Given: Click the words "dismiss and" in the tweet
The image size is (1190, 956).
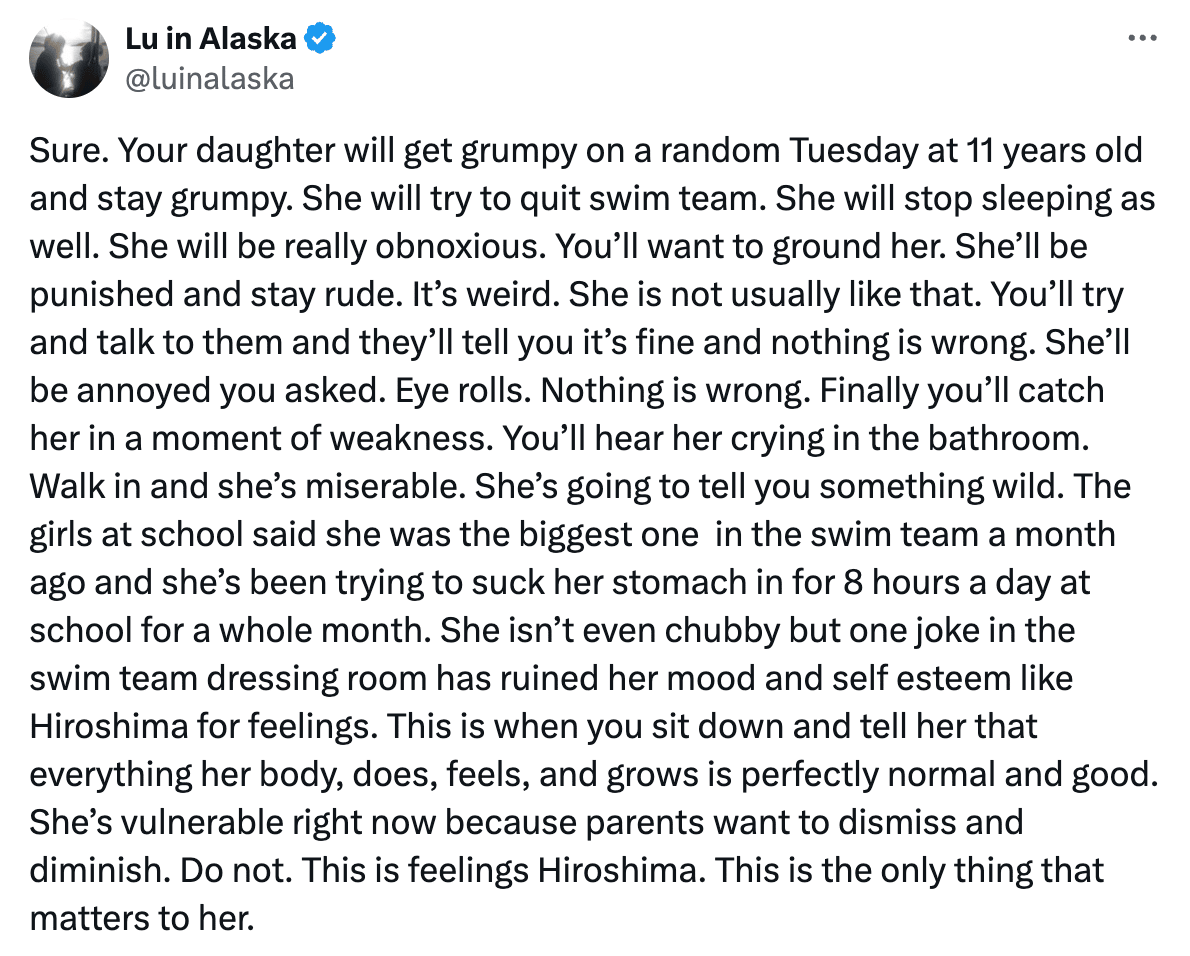Looking at the screenshot, I should (x=930, y=822).
